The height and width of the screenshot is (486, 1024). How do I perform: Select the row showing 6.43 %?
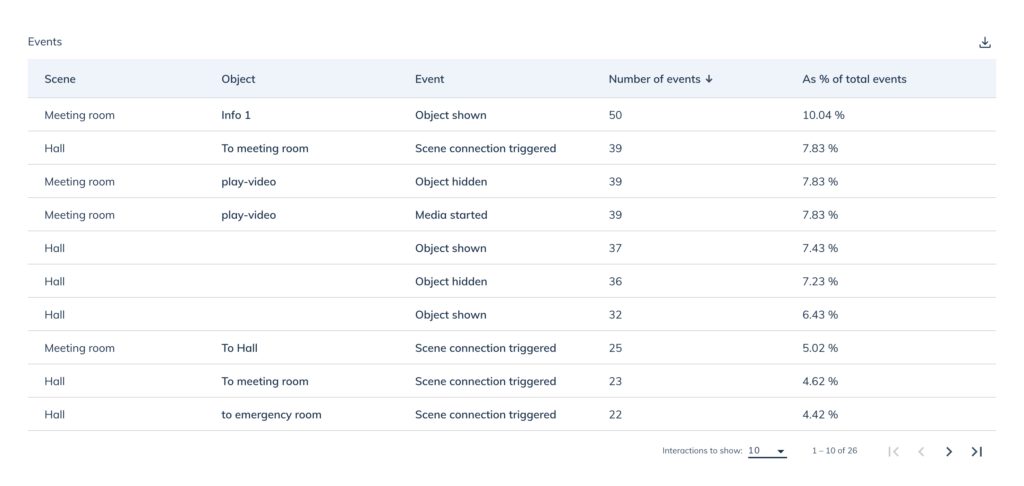[x=512, y=315]
